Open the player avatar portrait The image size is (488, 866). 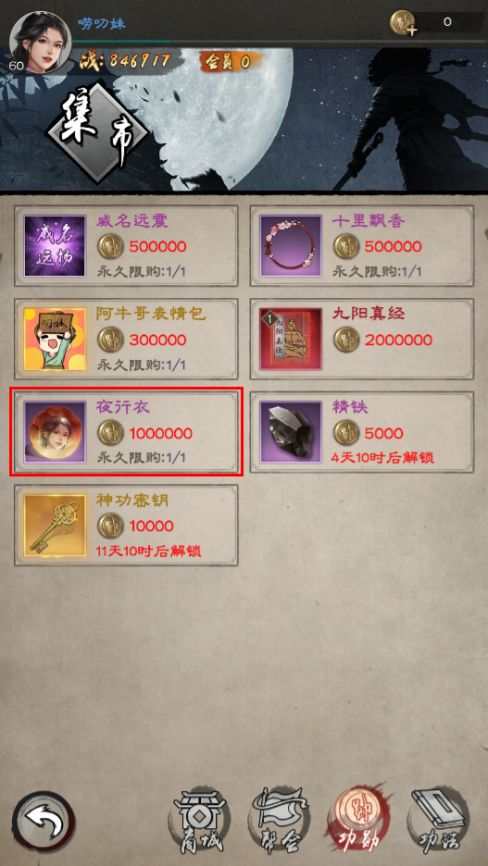coord(40,41)
